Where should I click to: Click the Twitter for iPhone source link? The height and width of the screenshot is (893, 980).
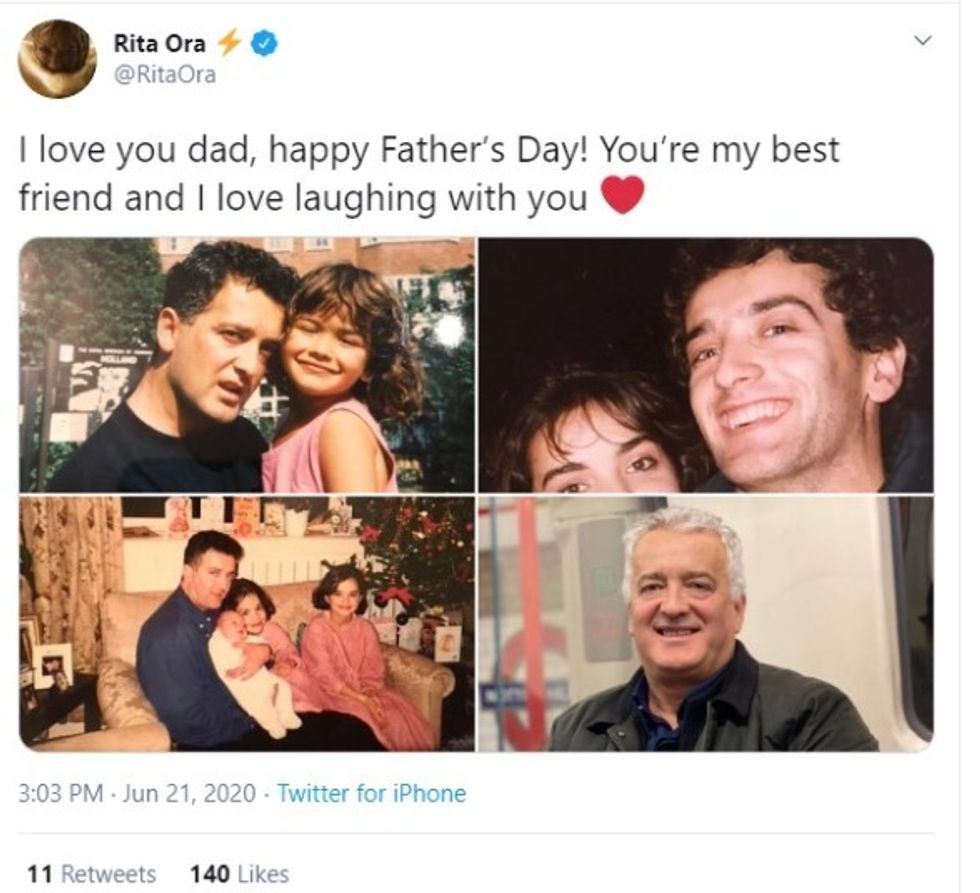pos(371,794)
